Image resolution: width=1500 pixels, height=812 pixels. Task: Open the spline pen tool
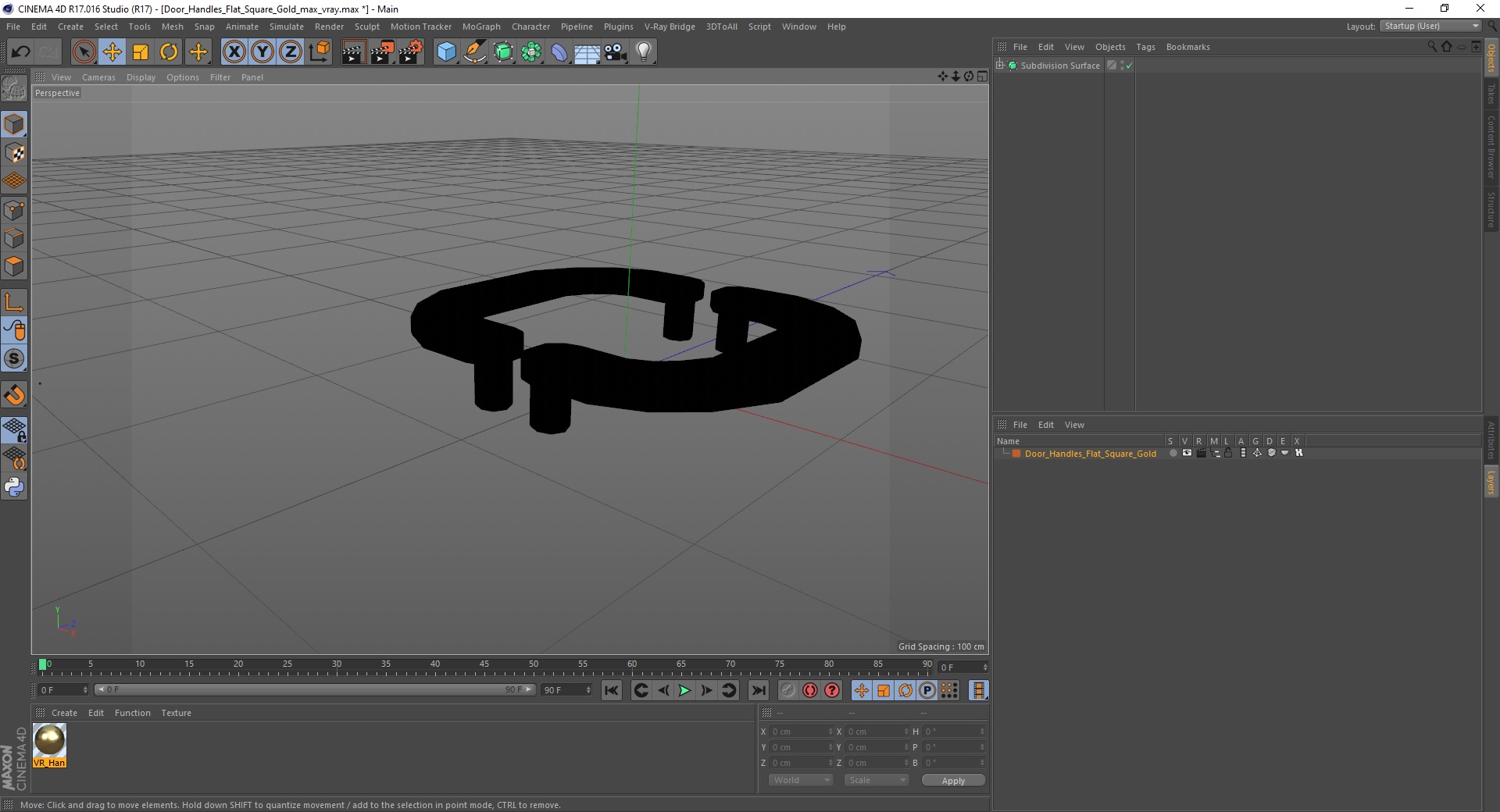click(x=475, y=52)
